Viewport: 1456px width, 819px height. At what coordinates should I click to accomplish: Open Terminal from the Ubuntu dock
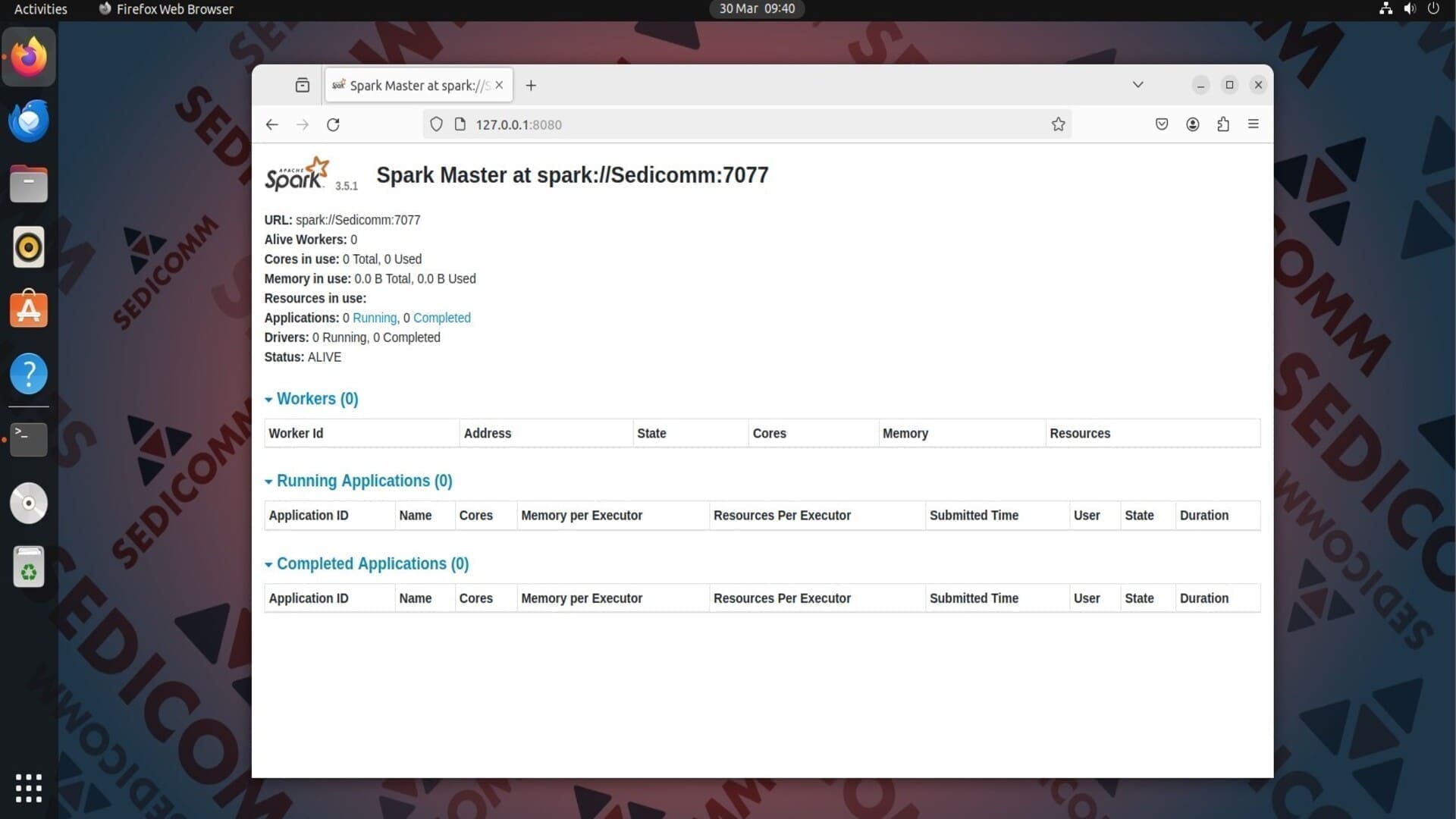click(x=29, y=439)
